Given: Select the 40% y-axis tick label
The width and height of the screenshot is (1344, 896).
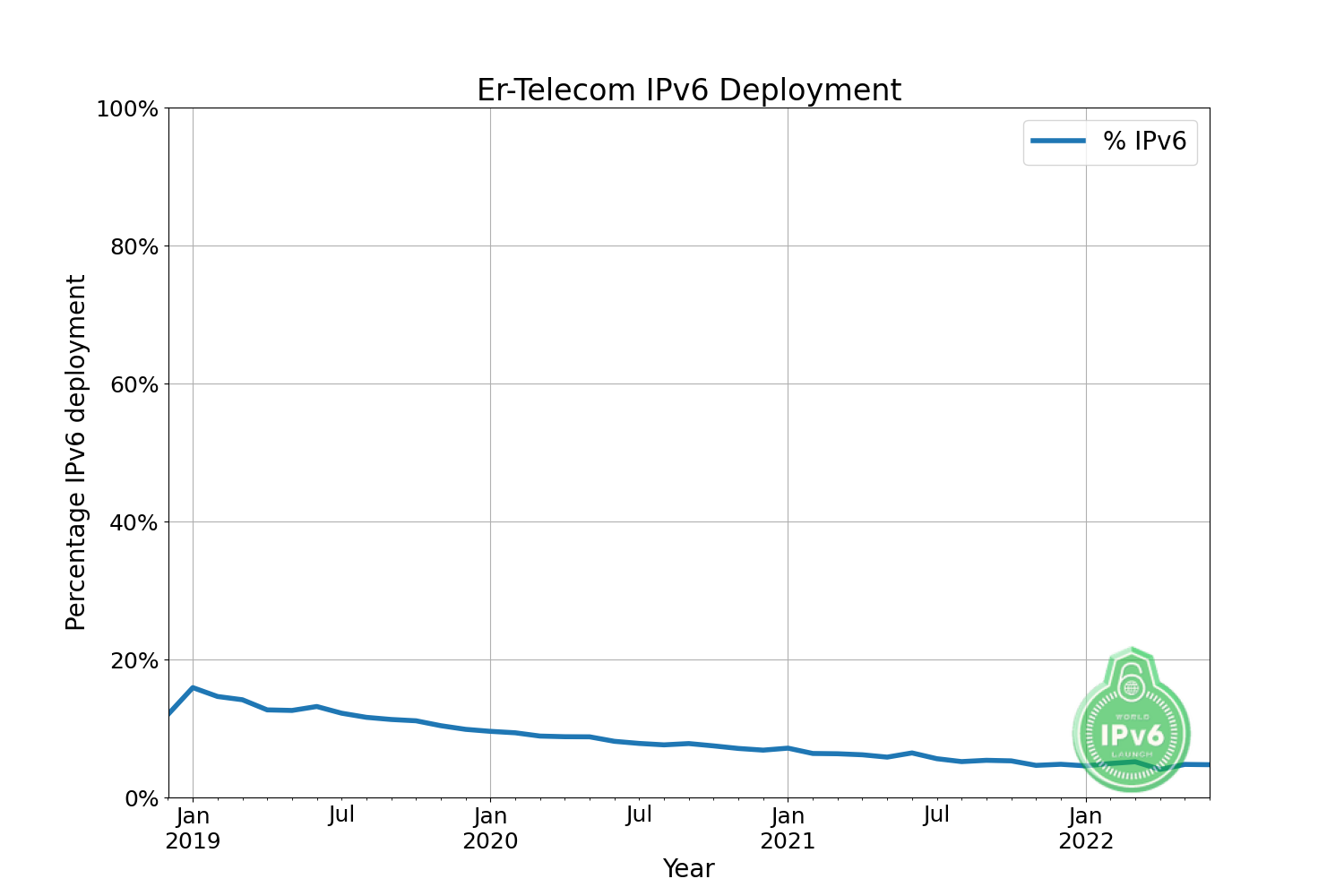Looking at the screenshot, I should point(134,523).
